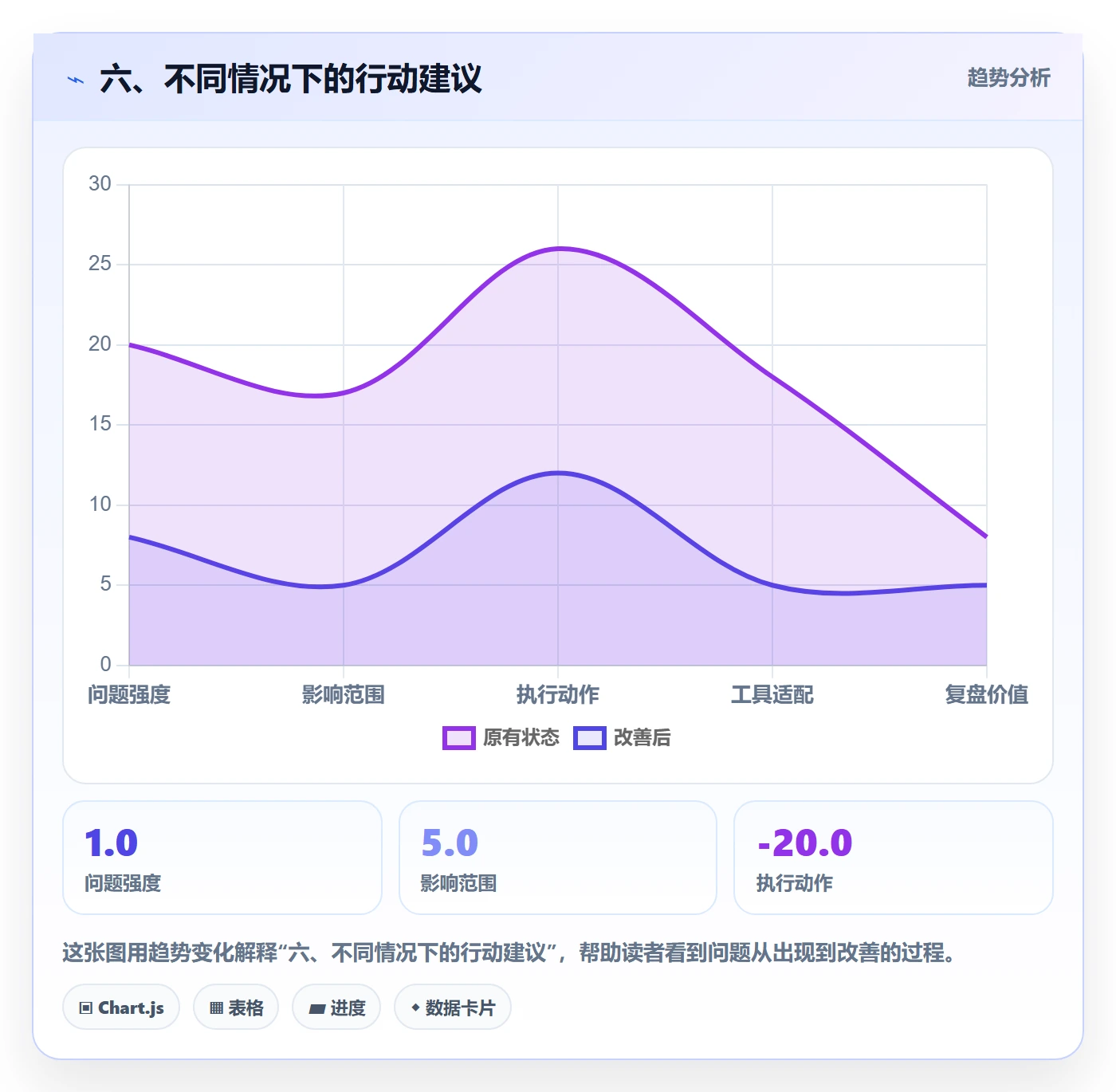
Task: Click the 问题强度 x-axis label
Action: click(x=129, y=695)
